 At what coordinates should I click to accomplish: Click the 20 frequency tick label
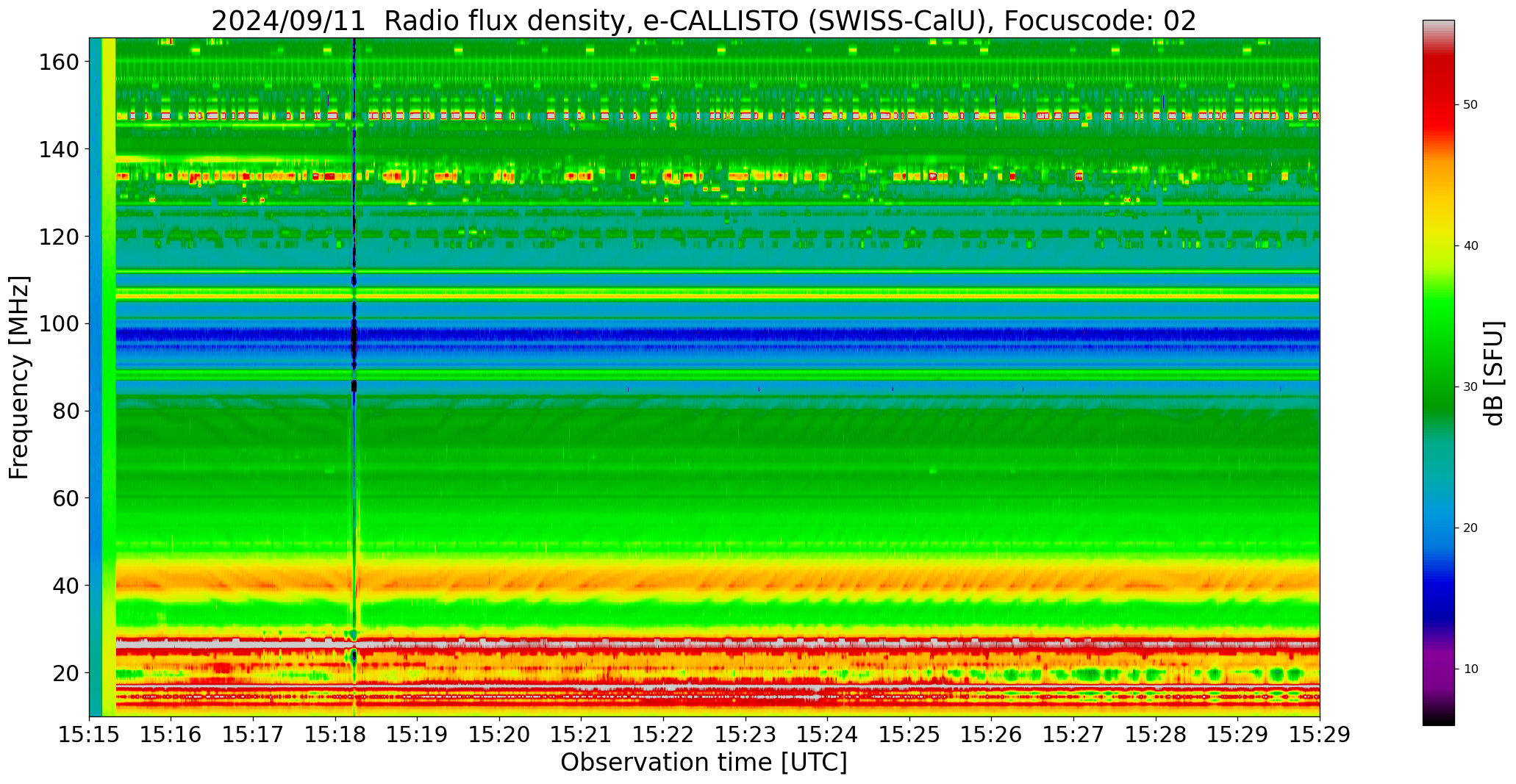click(65, 672)
